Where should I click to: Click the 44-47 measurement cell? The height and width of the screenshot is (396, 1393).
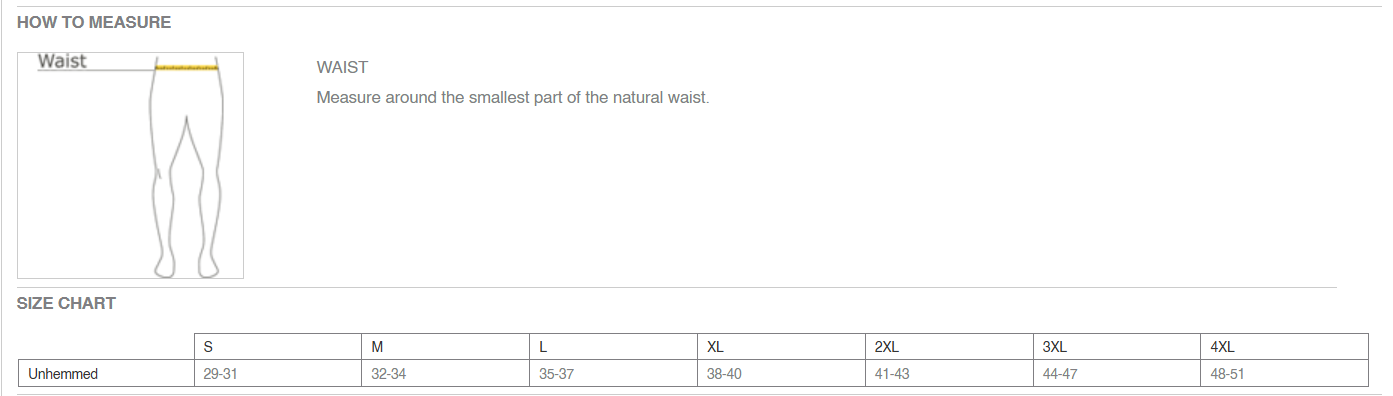coord(1117,374)
